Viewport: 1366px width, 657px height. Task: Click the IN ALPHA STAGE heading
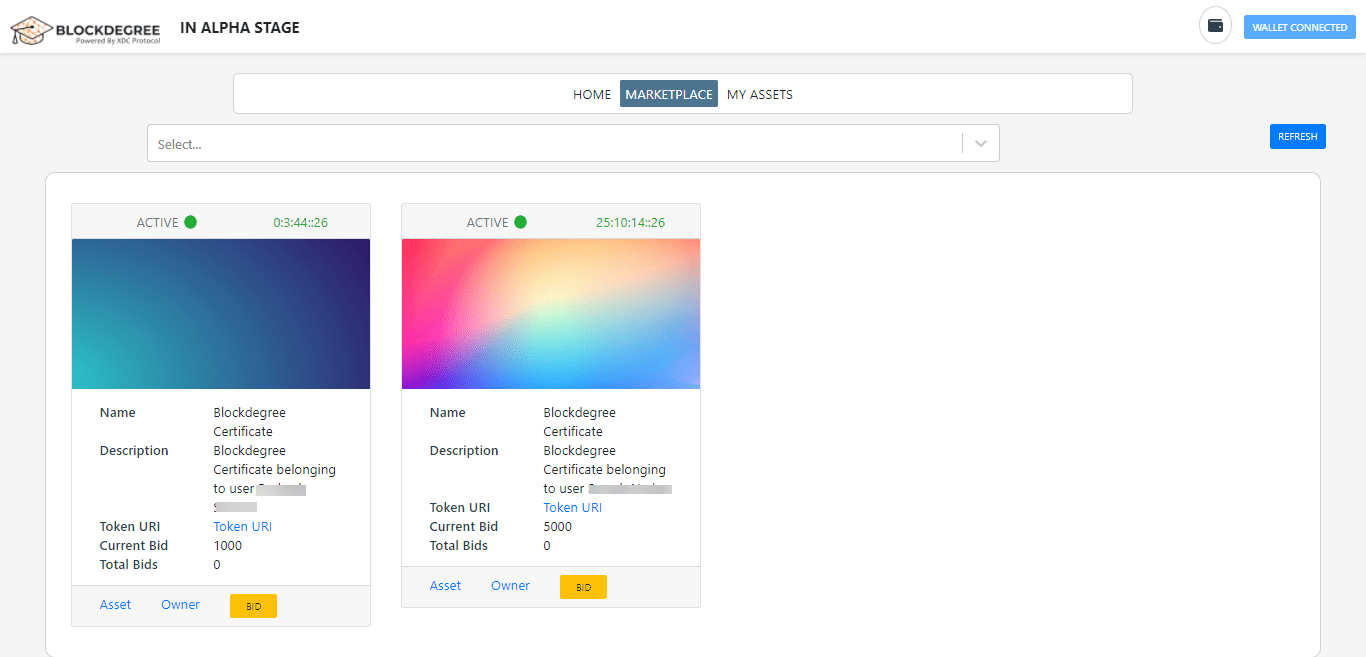[x=240, y=27]
